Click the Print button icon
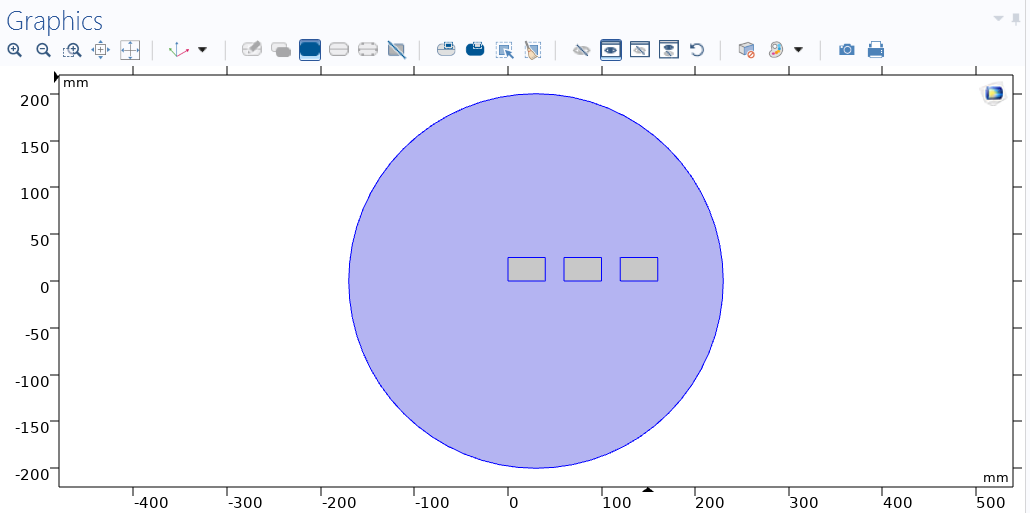Image resolution: width=1030 pixels, height=513 pixels. click(x=876, y=49)
